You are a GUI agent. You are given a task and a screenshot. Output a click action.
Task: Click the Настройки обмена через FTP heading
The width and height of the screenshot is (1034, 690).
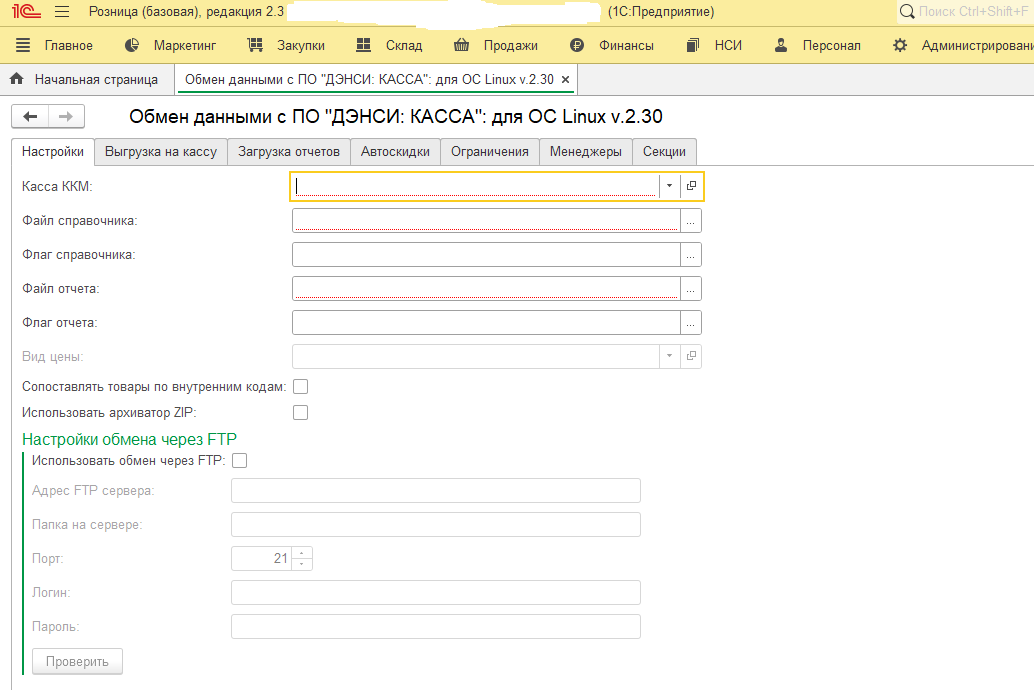pos(129,439)
